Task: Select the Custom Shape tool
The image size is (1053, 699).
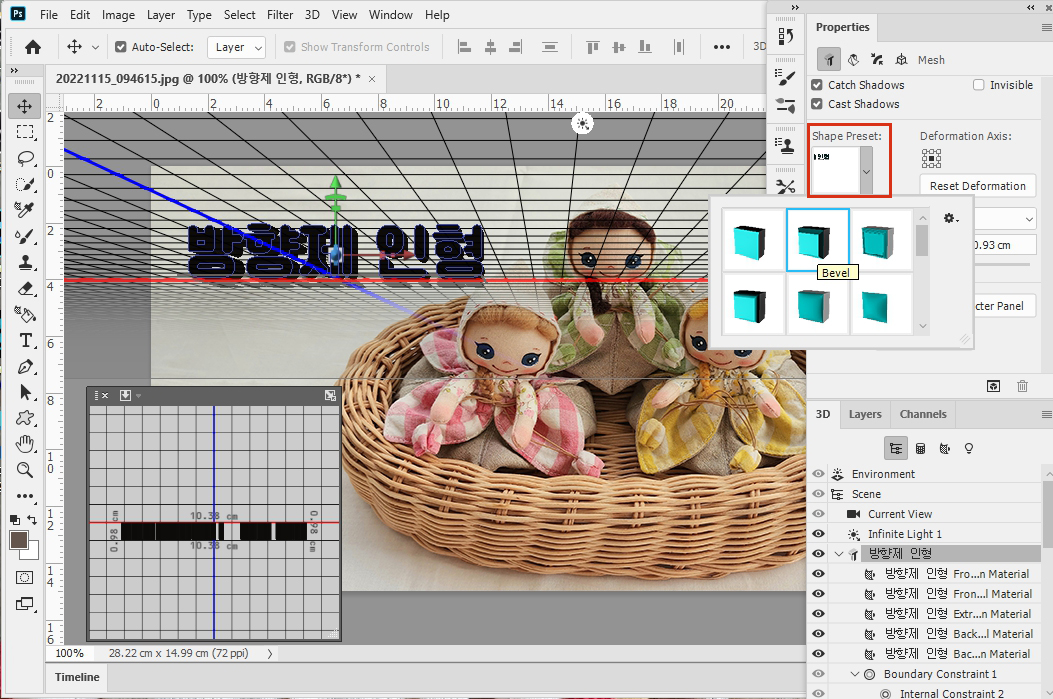Action: tap(25, 418)
